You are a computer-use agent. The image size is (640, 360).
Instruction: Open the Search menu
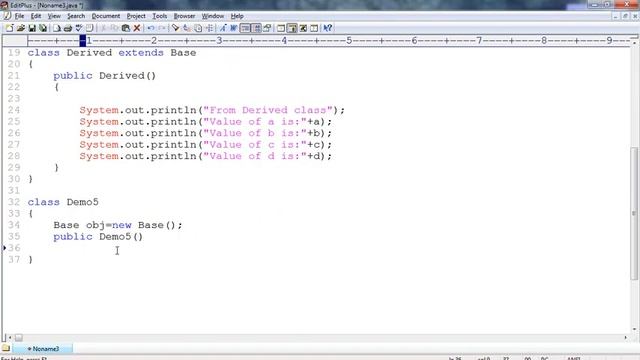(76, 16)
